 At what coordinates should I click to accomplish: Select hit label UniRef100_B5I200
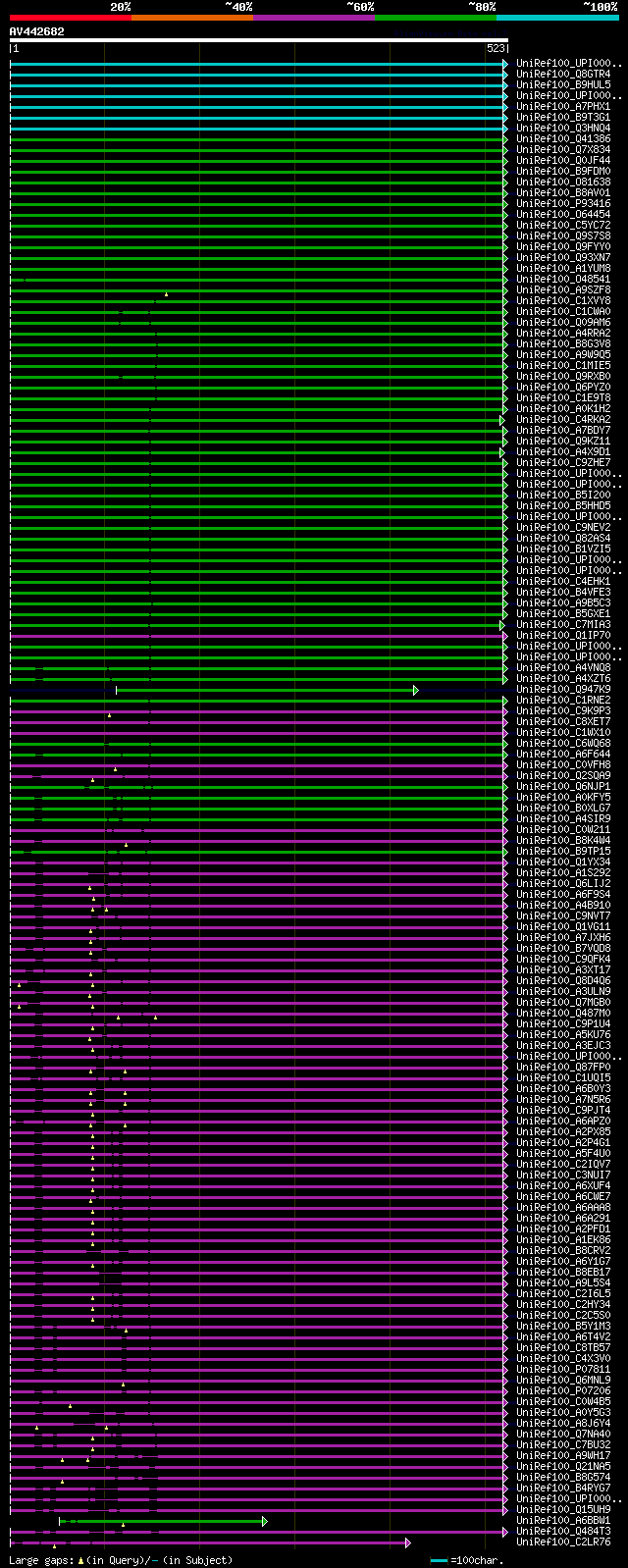tap(563, 496)
